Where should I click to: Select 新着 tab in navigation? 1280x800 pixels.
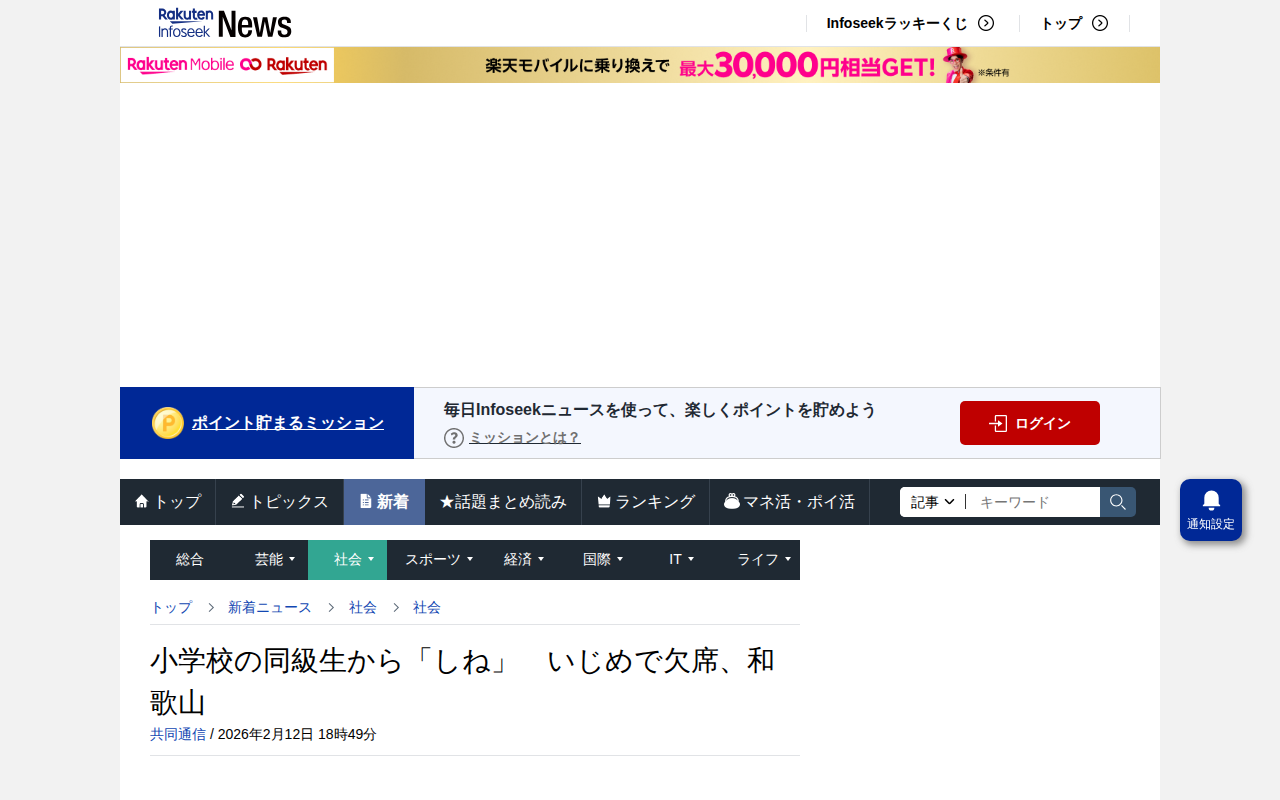tap(384, 502)
